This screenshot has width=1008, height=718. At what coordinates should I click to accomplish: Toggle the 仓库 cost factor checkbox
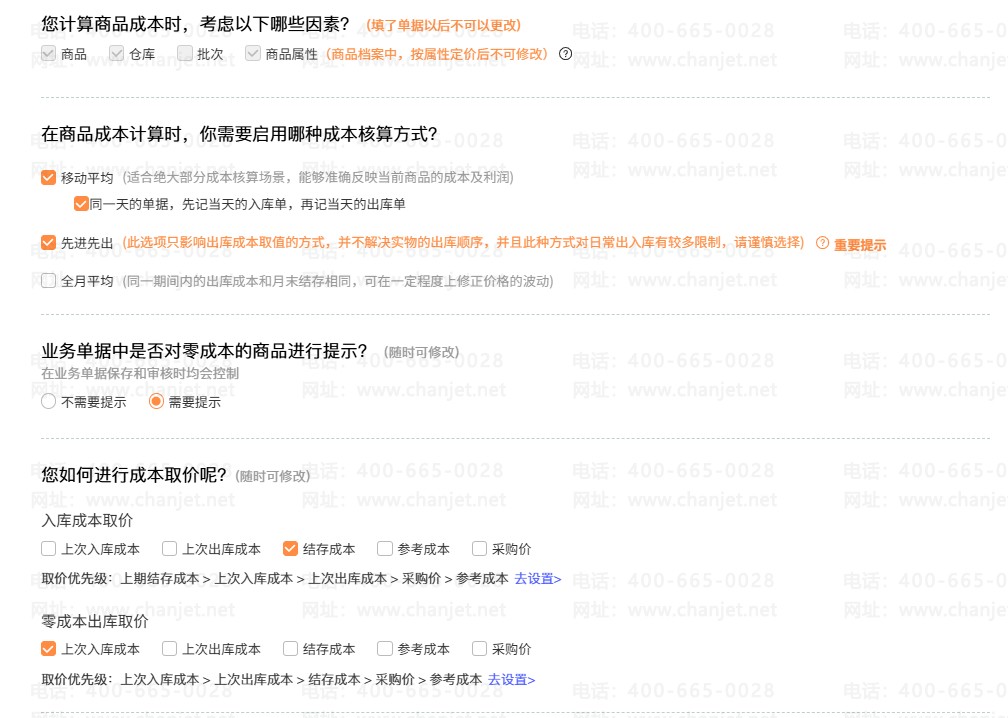click(x=116, y=53)
